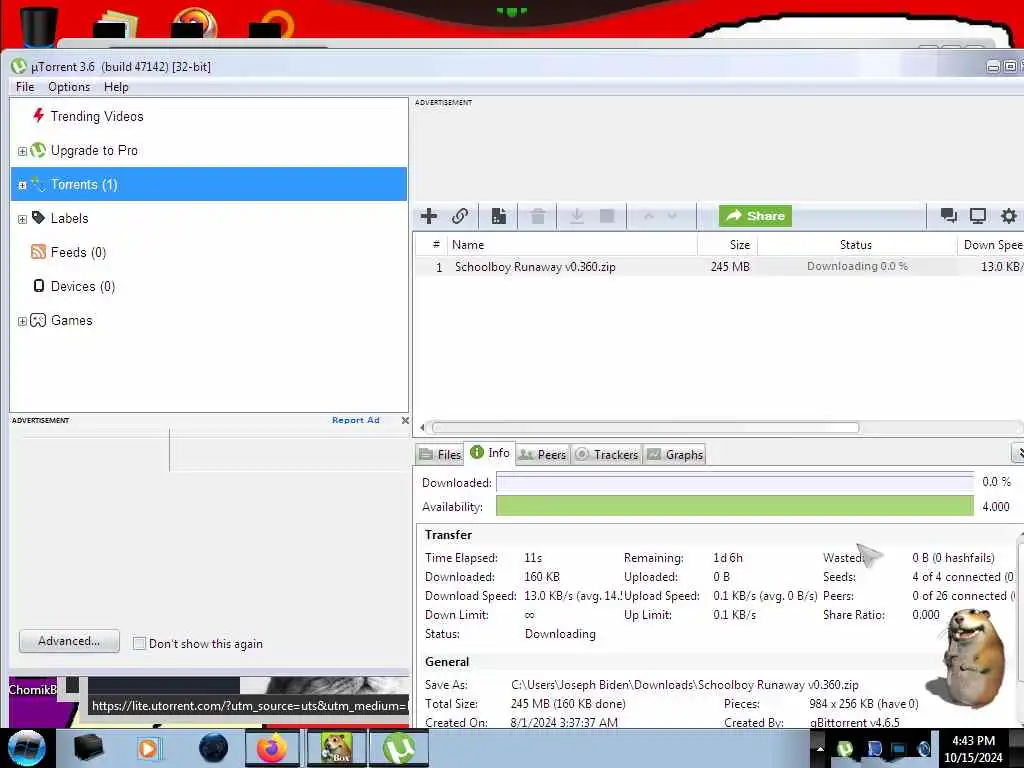Click the uTorrent taskbar button
This screenshot has height=768, width=1024.
click(x=399, y=748)
